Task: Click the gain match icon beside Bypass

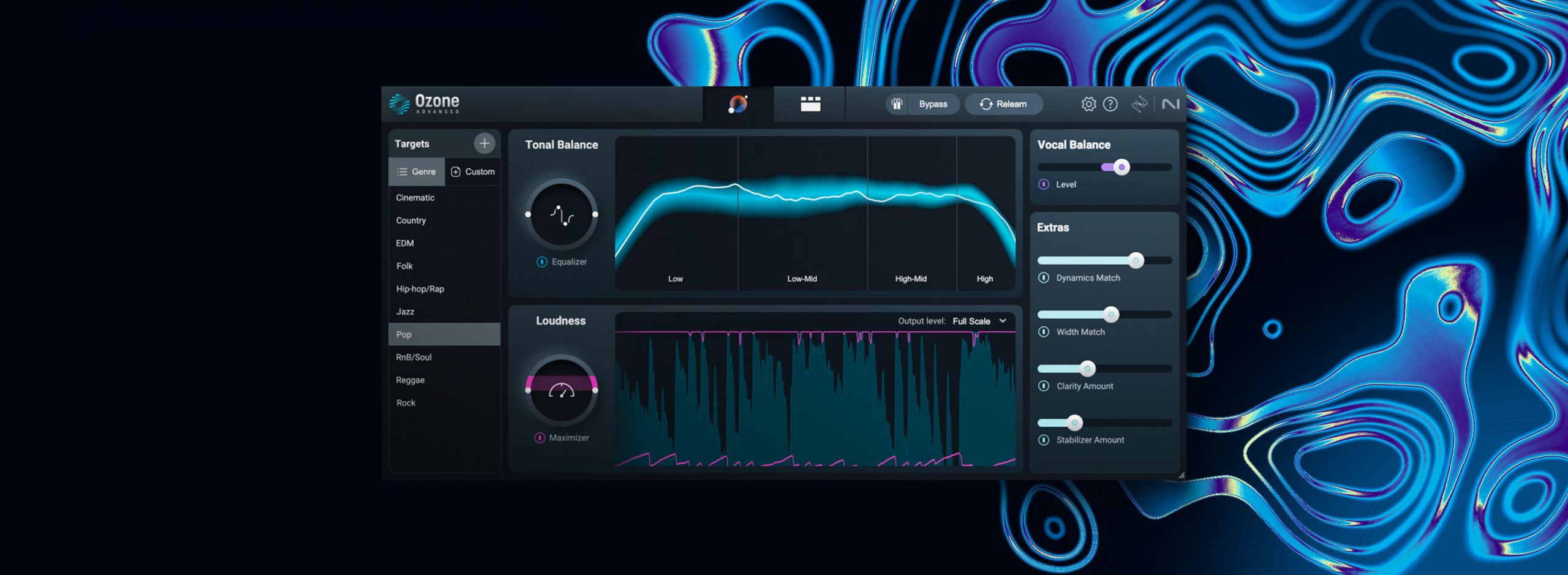Action: pos(897,104)
